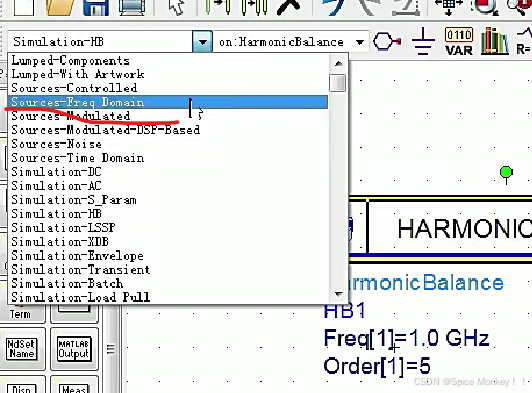Select the Term palette component

point(20,314)
